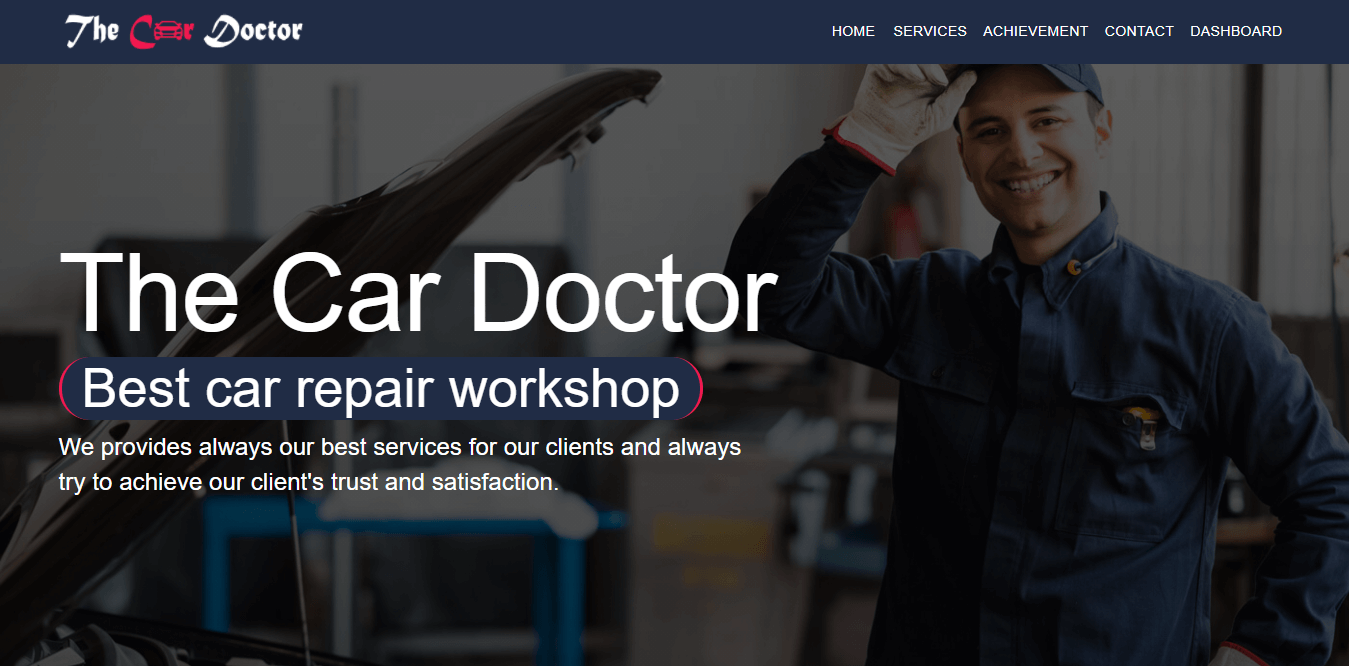
Task: Click the mechanic's smiling face
Action: coord(1030,160)
